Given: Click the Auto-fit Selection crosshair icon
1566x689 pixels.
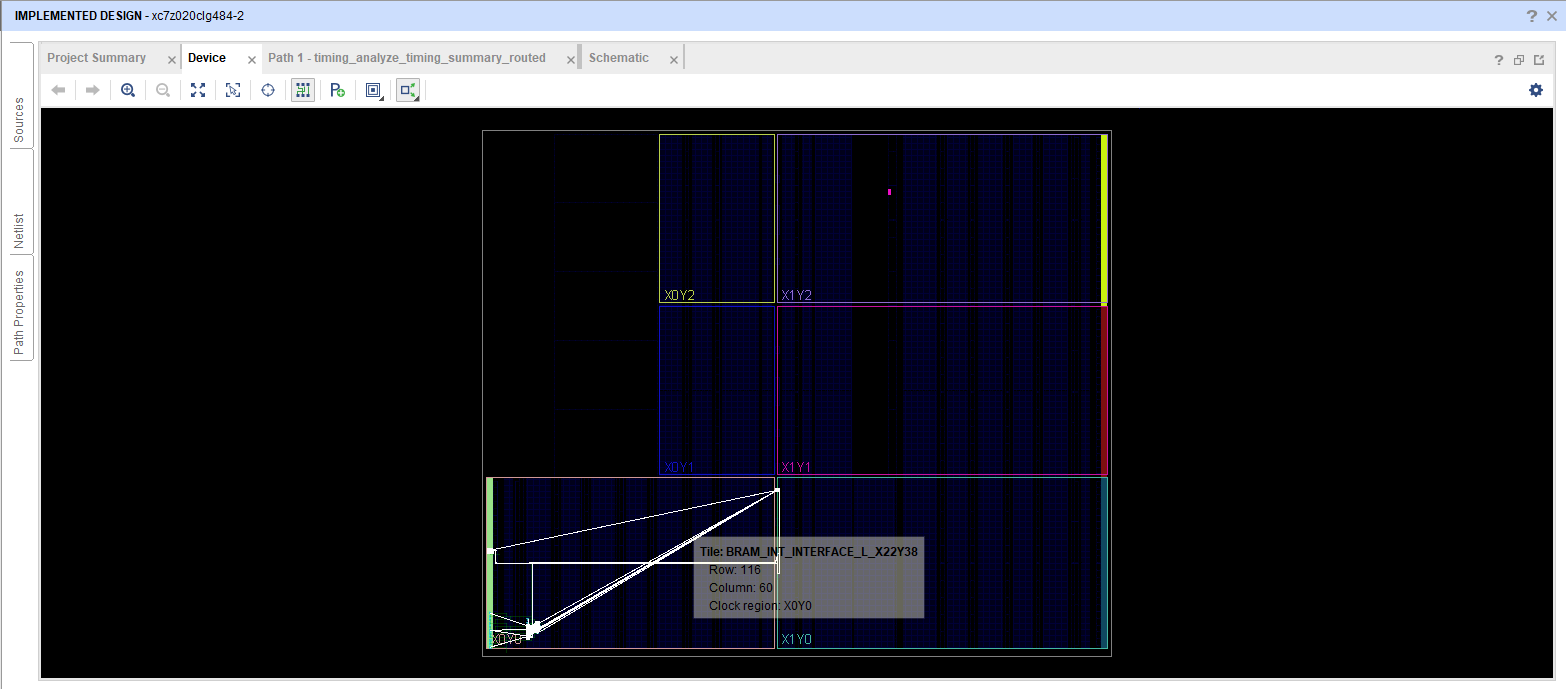Looking at the screenshot, I should tap(268, 90).
